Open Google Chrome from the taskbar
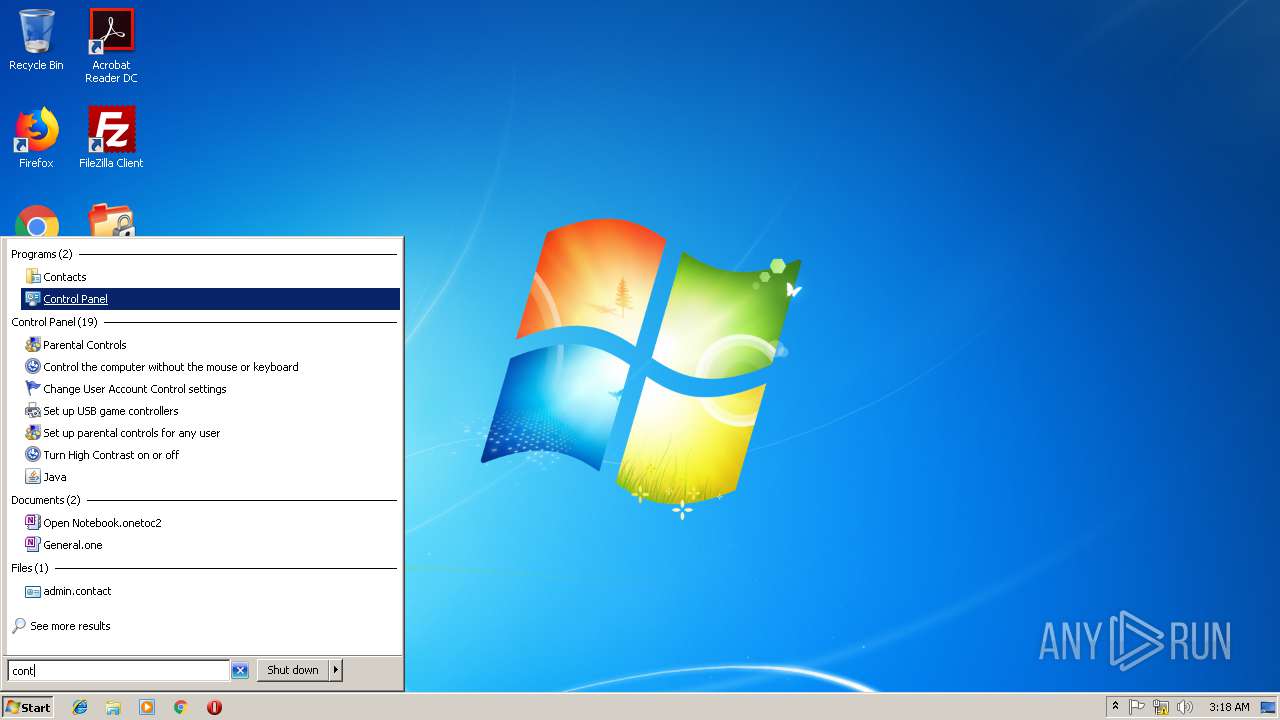Screen dimensions: 1280x720 tap(181, 707)
